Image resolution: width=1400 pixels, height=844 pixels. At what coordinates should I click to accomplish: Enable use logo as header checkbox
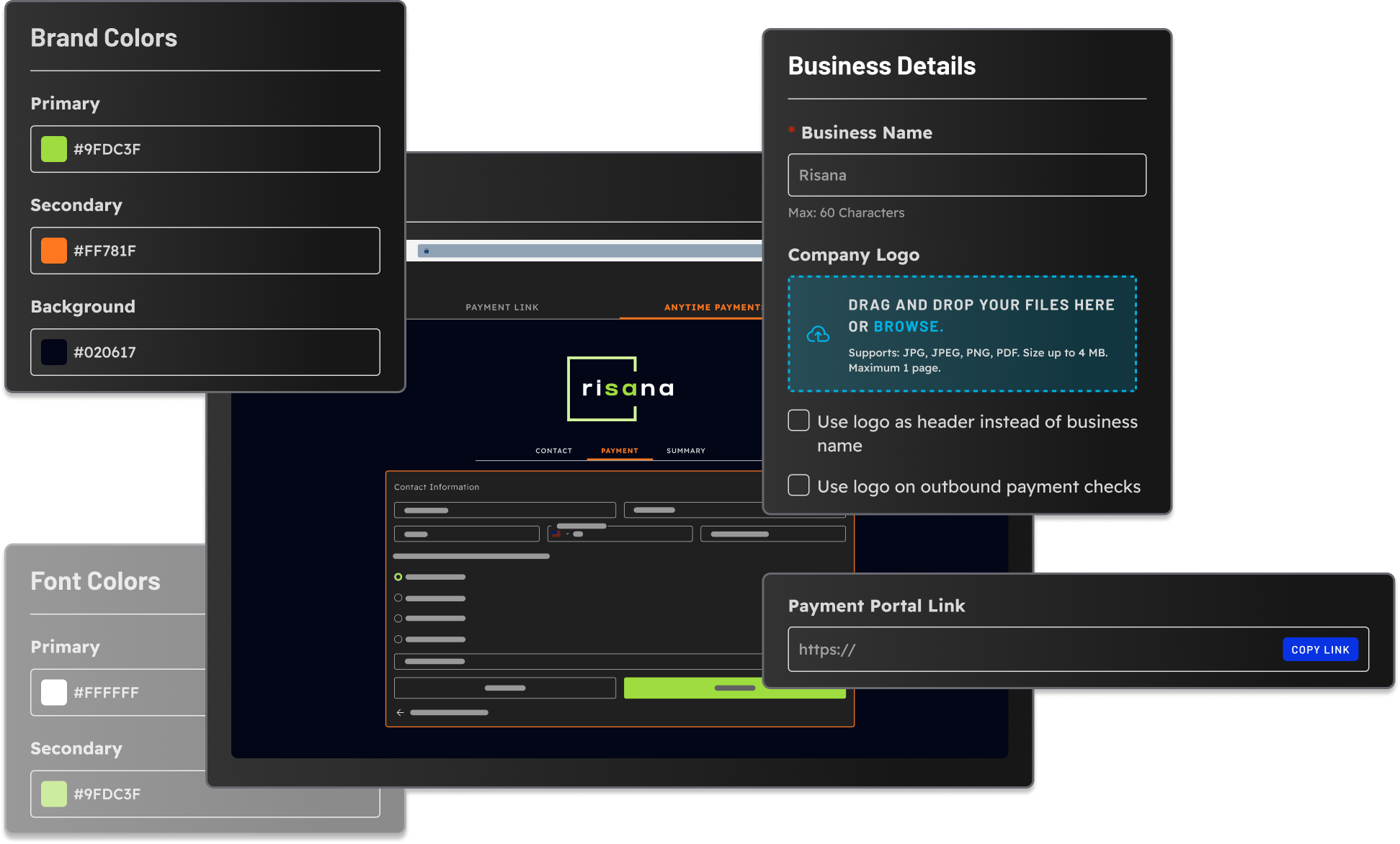[798, 421]
